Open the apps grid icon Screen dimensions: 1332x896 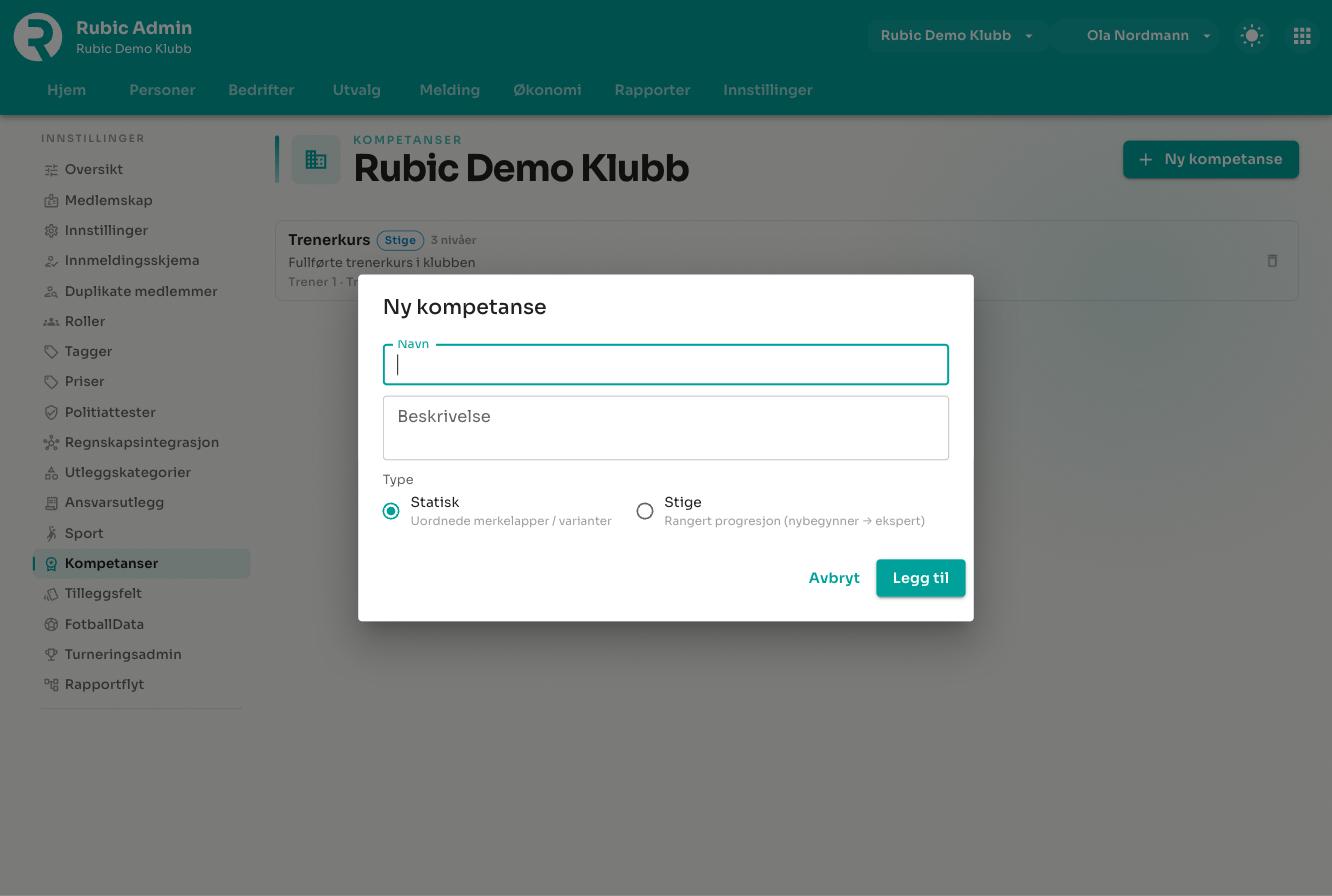pos(1302,36)
